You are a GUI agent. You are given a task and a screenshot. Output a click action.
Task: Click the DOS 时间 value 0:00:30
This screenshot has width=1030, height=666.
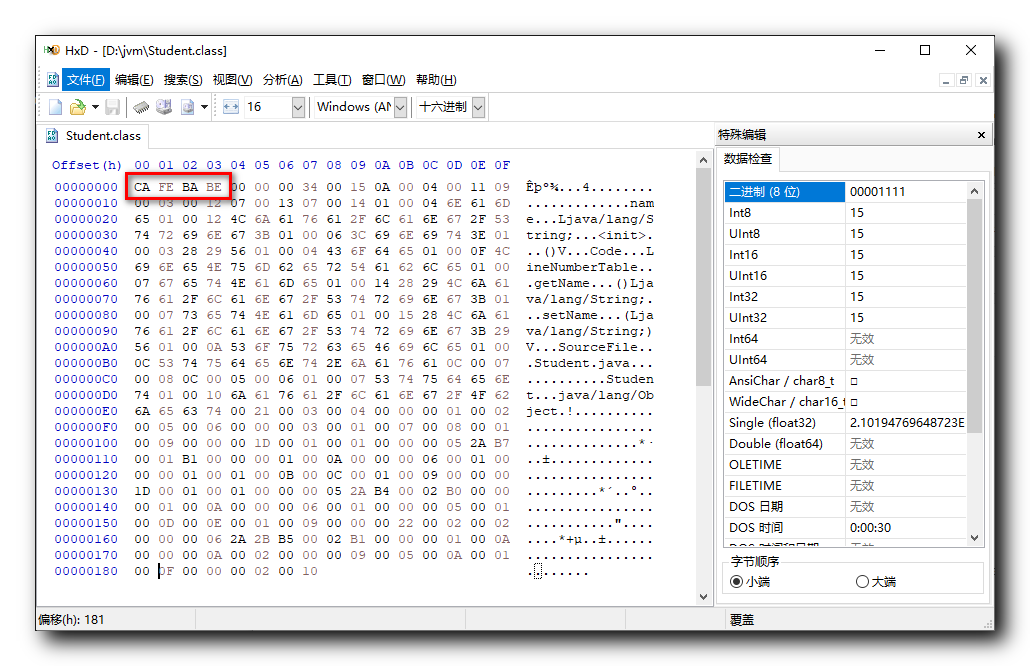870,528
